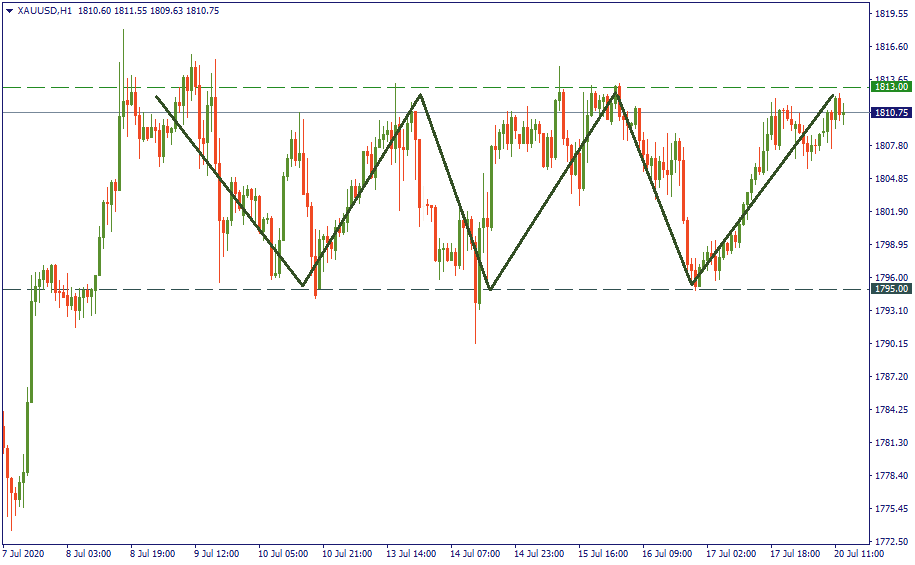The width and height of the screenshot is (915, 565).
Task: Click the 17 Jul 02:00 time label
Action: pos(731,553)
